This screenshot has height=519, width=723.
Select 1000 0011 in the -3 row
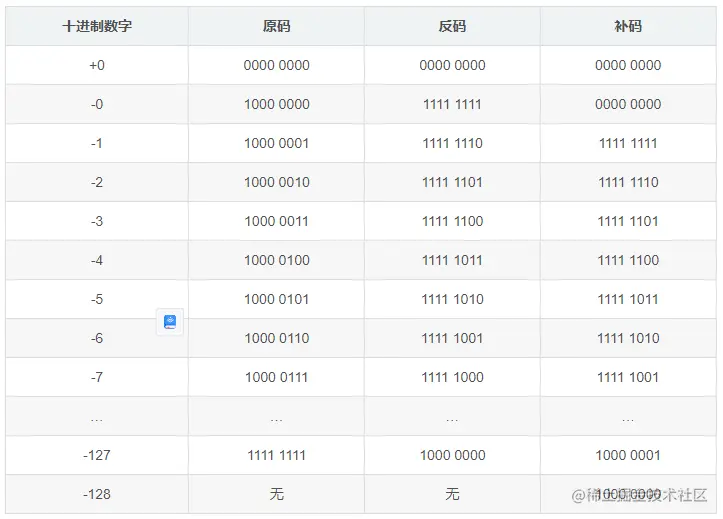click(x=276, y=221)
